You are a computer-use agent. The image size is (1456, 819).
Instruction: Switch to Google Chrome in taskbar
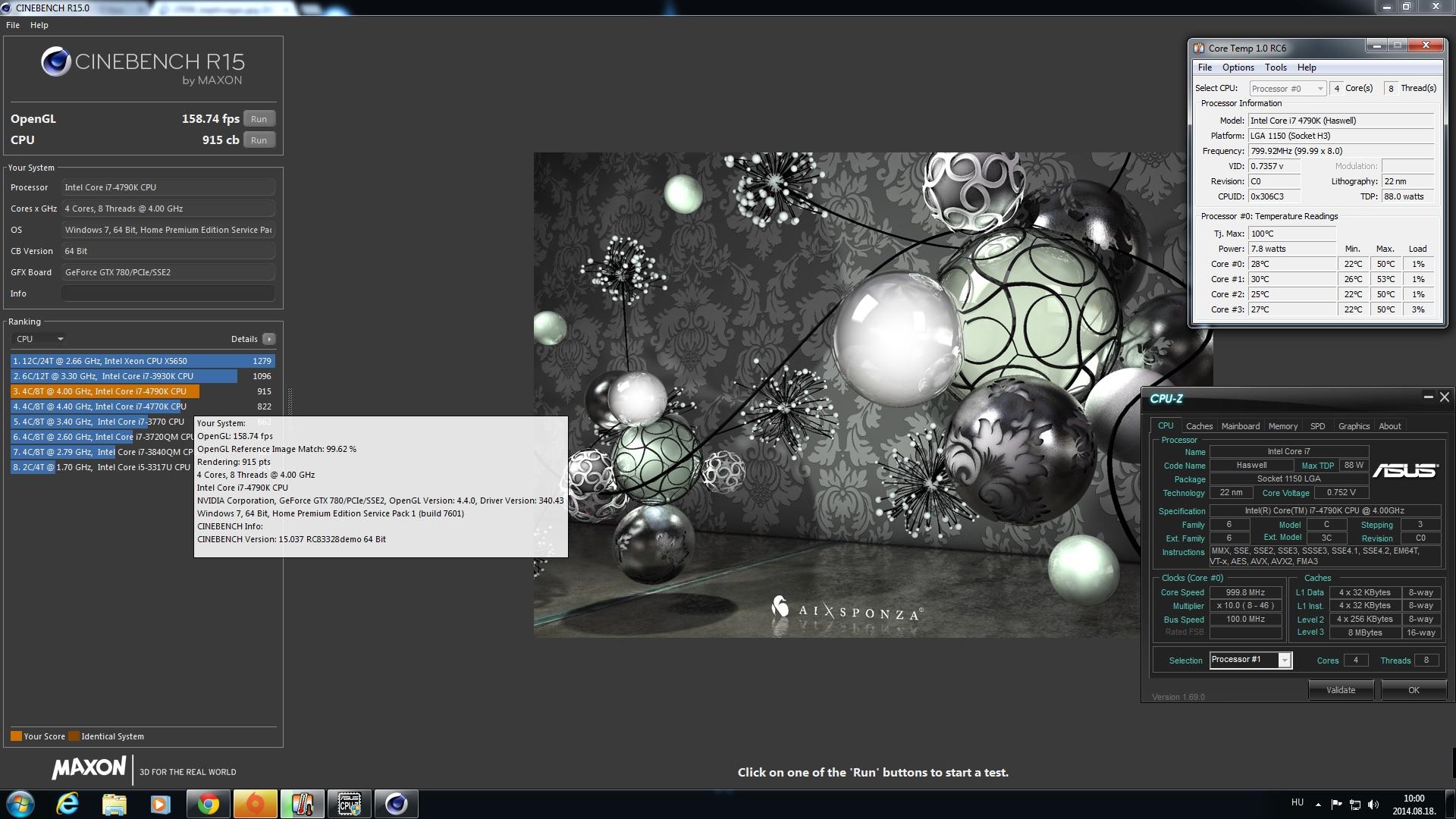point(209,804)
